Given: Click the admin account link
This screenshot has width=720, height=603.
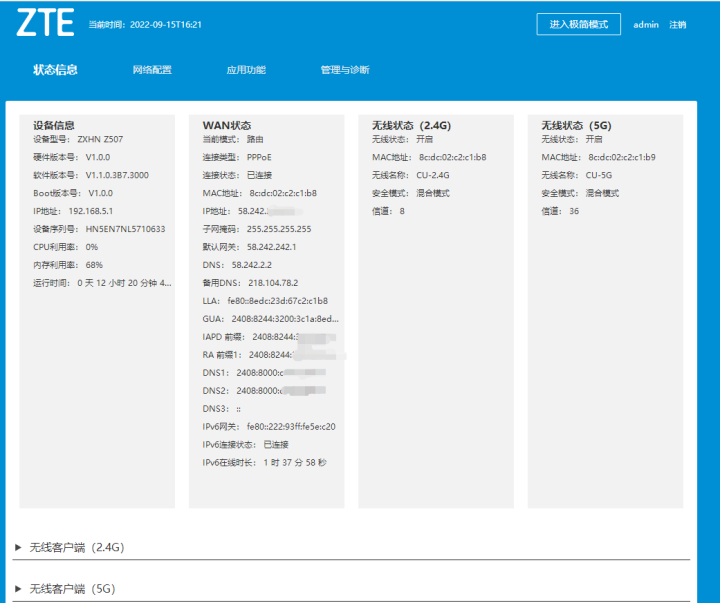Looking at the screenshot, I should point(646,25).
